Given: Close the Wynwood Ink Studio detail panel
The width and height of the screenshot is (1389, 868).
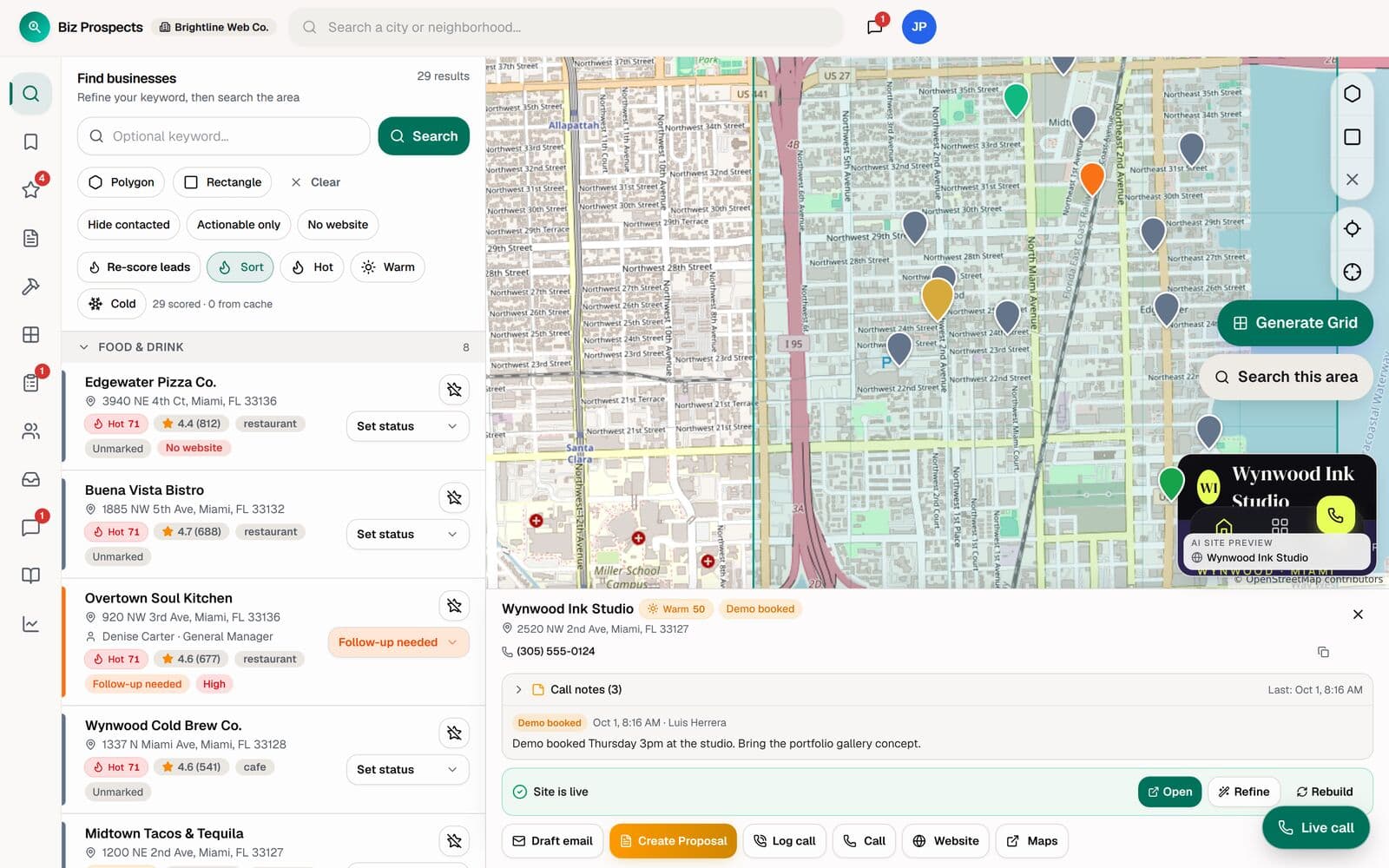Looking at the screenshot, I should tap(1358, 615).
